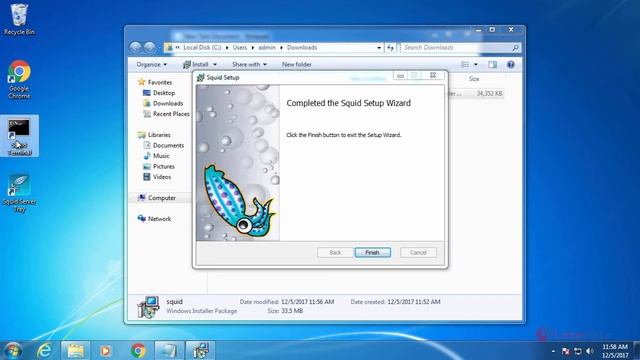The height and width of the screenshot is (360, 640).
Task: Create a New folder
Action: [296, 64]
